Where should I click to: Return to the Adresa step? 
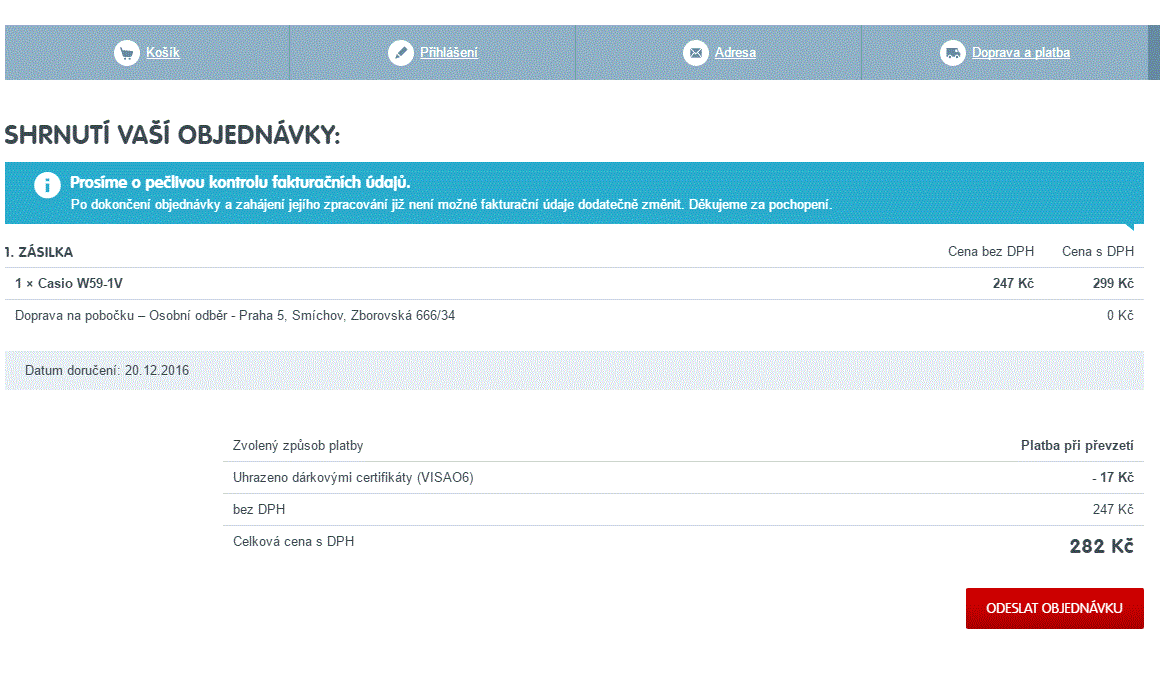click(x=735, y=53)
